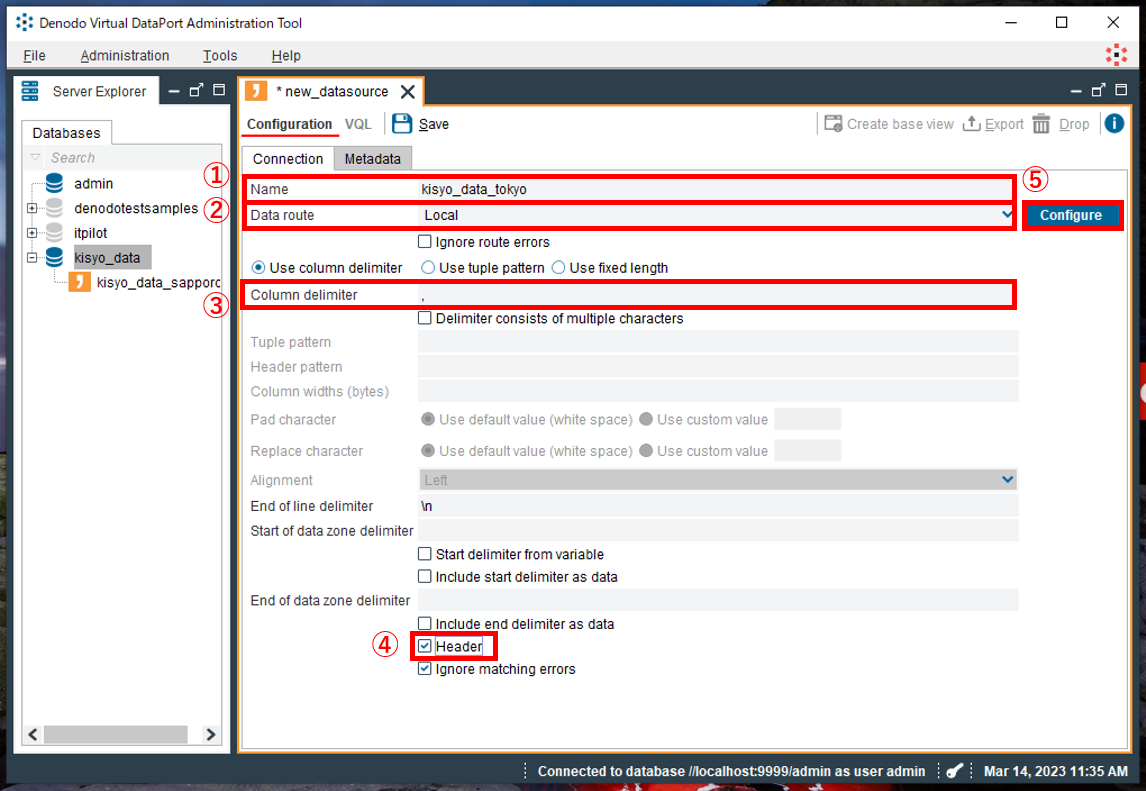
Task: Click the key icon in the status bar
Action: (953, 770)
